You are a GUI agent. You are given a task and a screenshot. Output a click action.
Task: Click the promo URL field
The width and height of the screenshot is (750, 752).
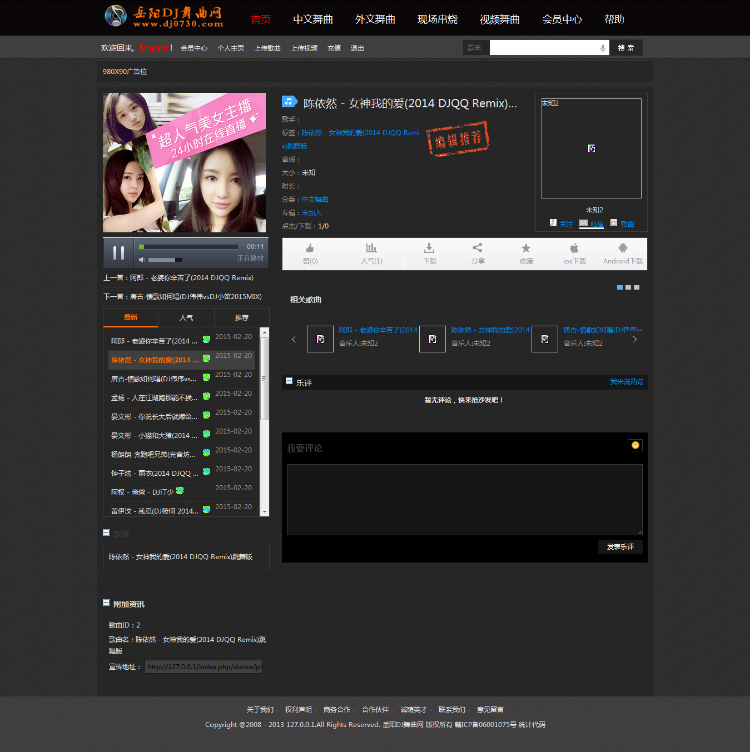(x=203, y=667)
